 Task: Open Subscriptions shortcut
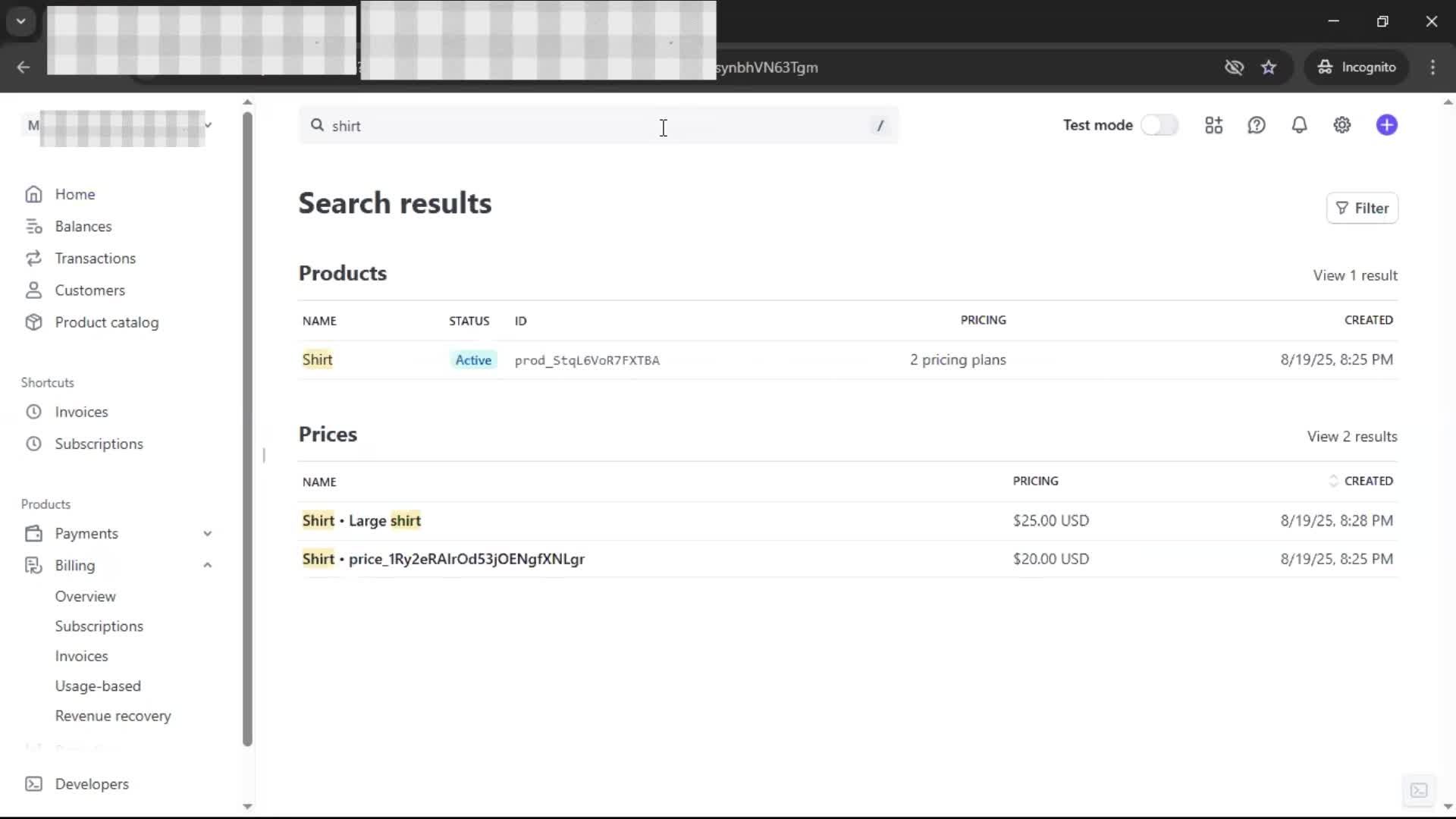coord(99,444)
